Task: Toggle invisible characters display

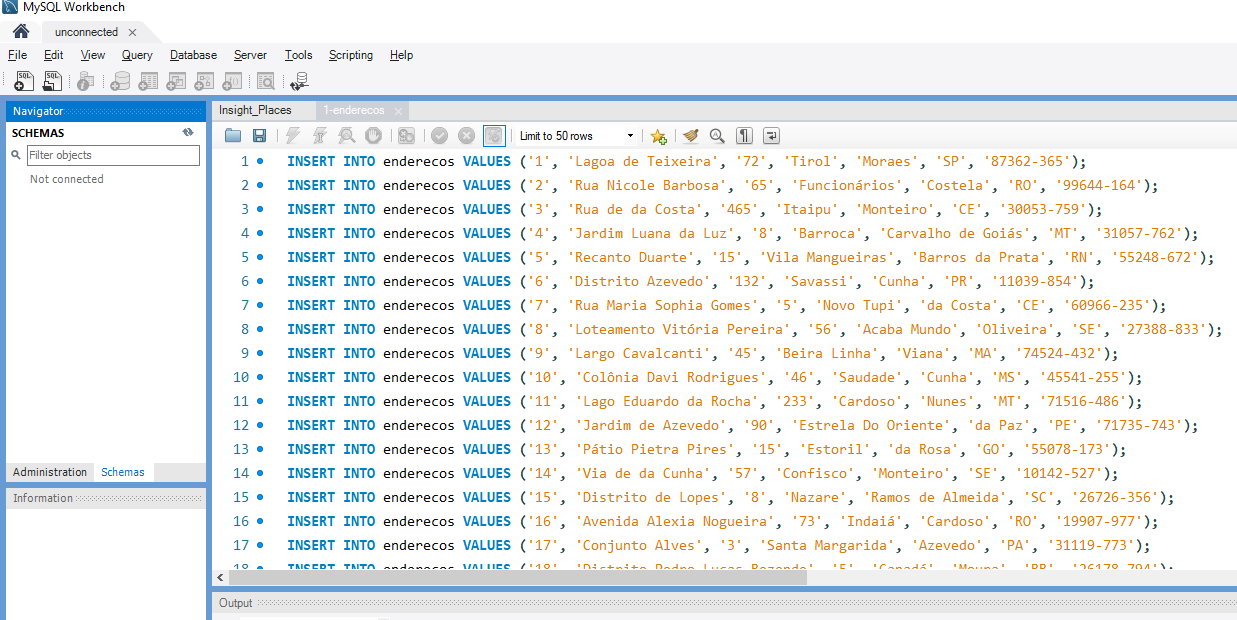Action: [744, 136]
